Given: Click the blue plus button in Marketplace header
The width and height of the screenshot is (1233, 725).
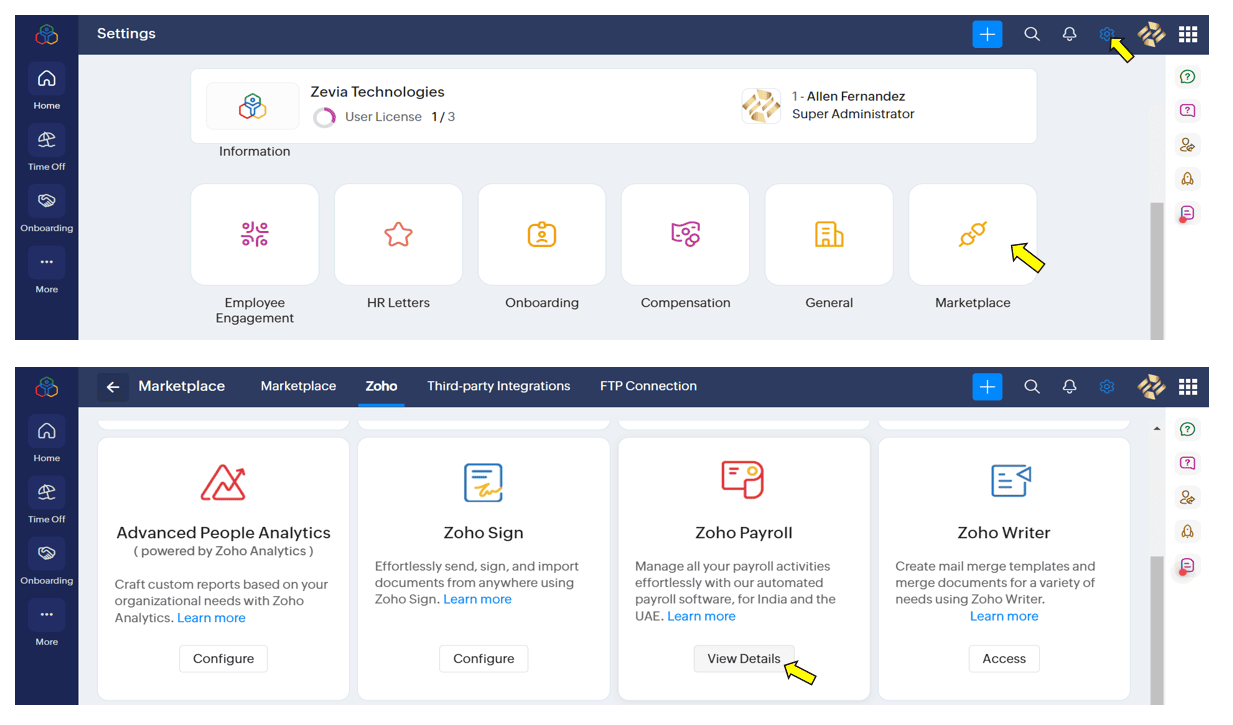Looking at the screenshot, I should coord(987,387).
